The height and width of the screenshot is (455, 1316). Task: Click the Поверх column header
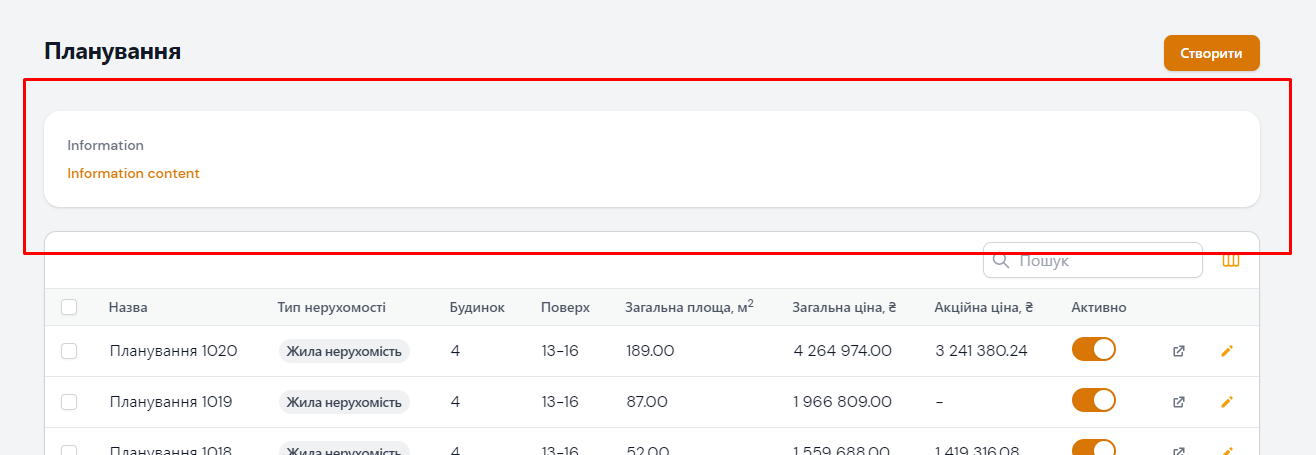[x=565, y=307]
